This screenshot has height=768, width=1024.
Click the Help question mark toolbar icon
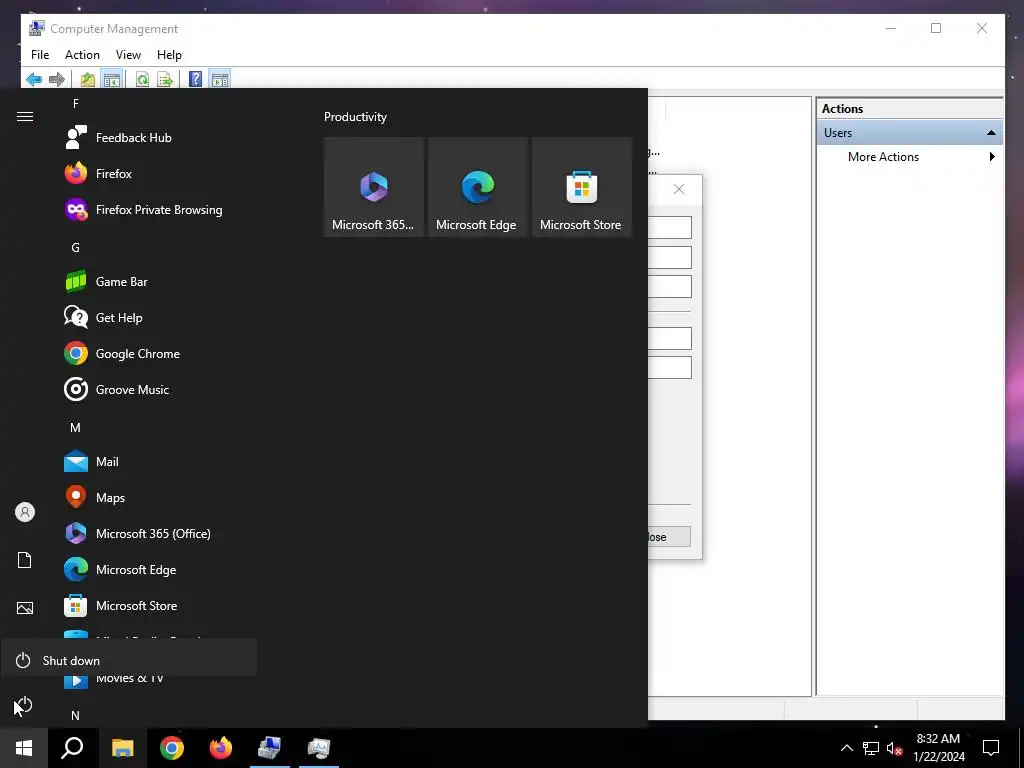pos(195,80)
